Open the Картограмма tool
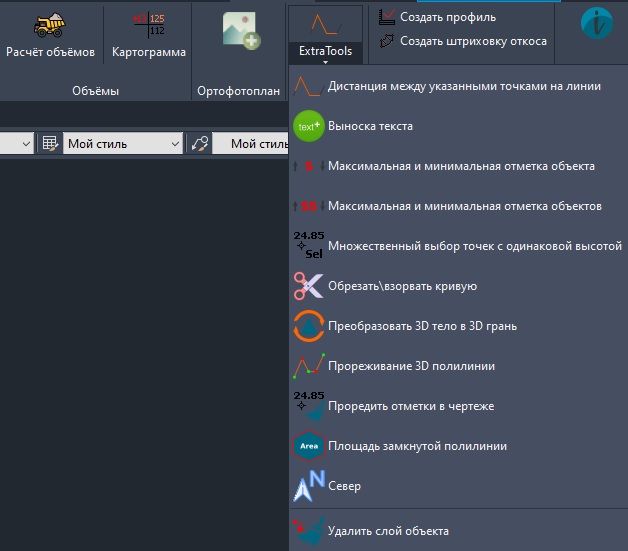Viewport: 628px width, 551px height. [148, 25]
